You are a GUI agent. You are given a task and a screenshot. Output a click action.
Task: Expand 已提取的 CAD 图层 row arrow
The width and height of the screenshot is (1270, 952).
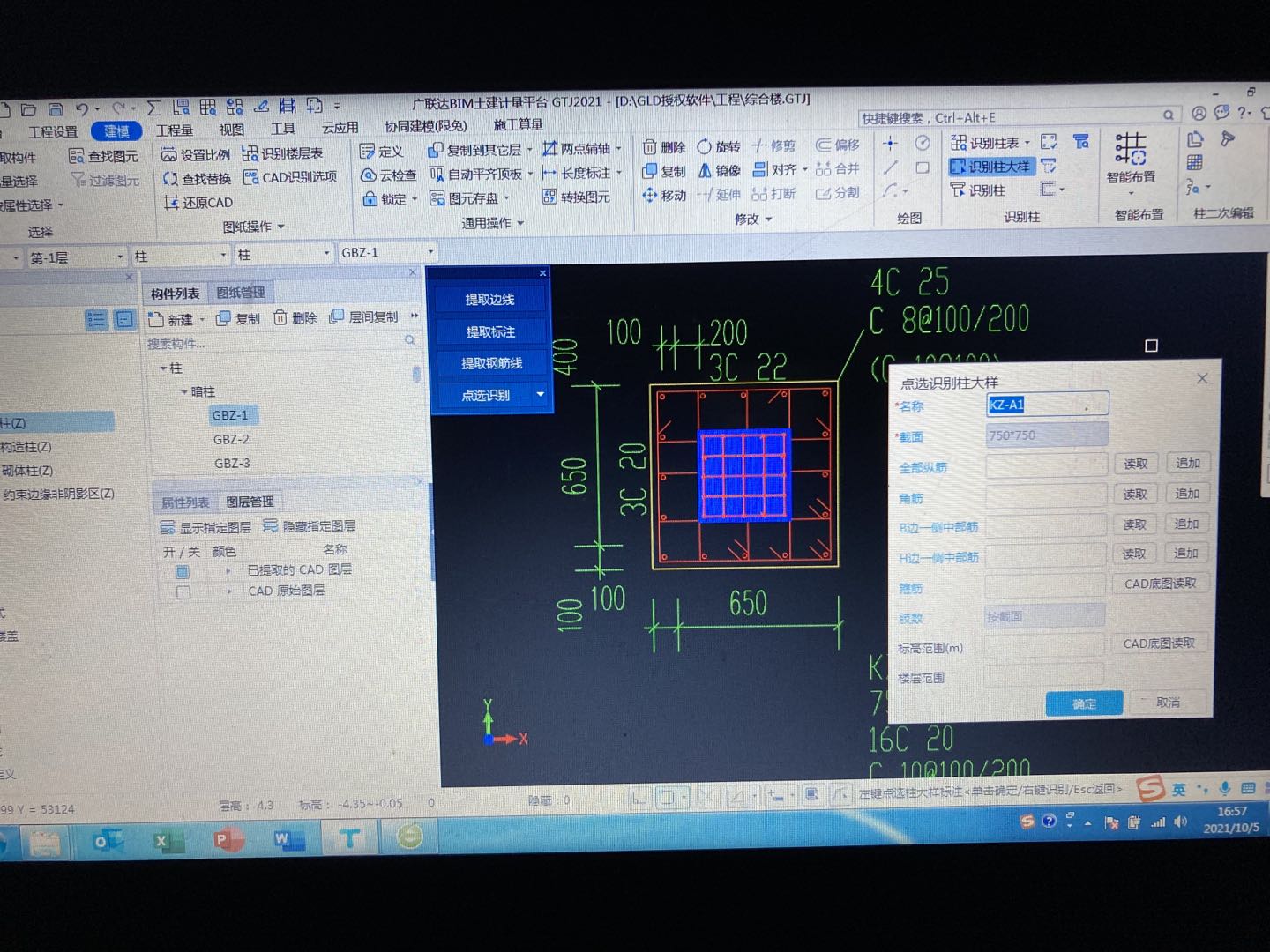pyautogui.click(x=228, y=571)
